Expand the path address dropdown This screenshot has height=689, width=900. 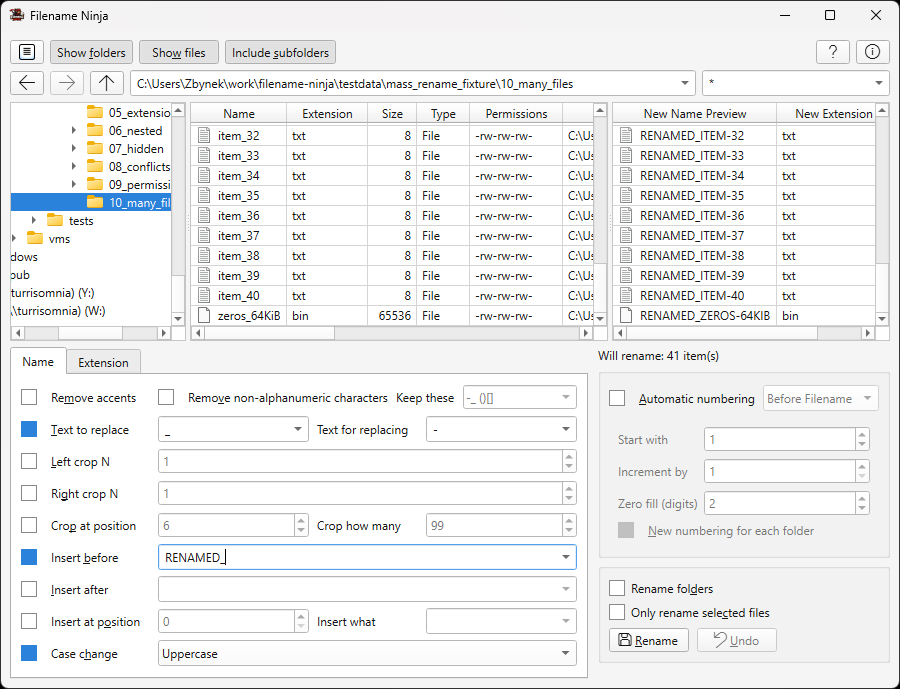click(x=684, y=83)
